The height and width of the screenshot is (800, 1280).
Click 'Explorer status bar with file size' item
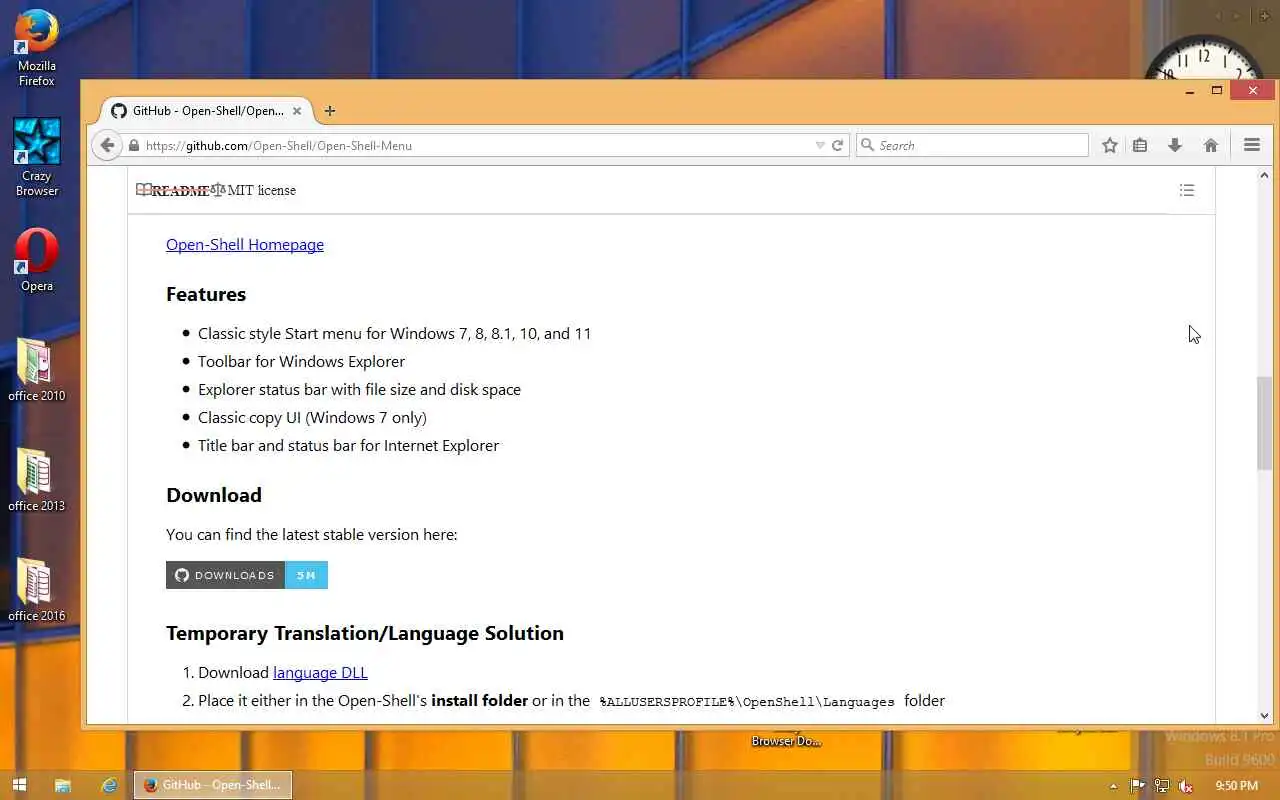pos(359,389)
